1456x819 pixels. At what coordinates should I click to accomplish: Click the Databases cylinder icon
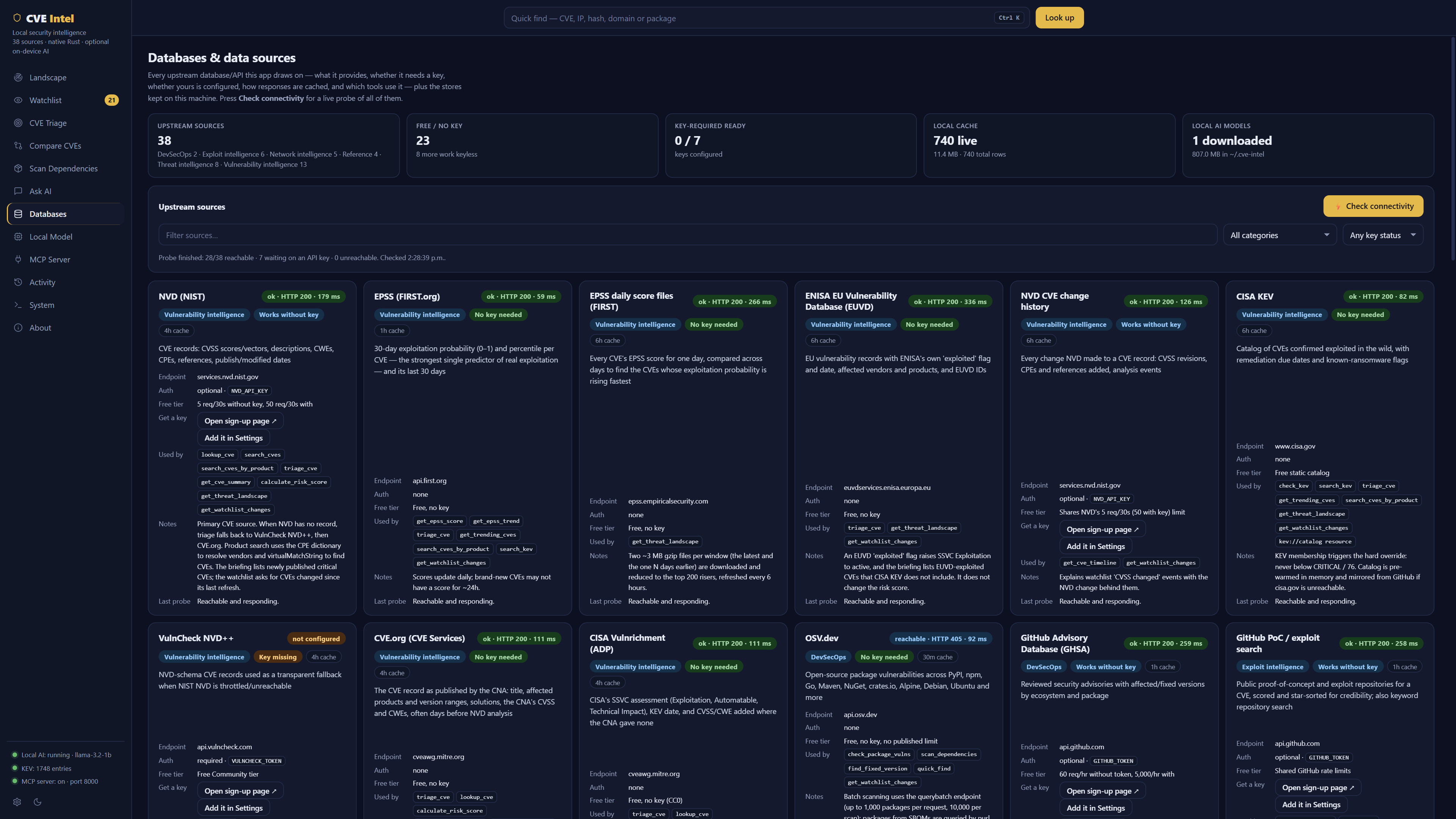18,213
